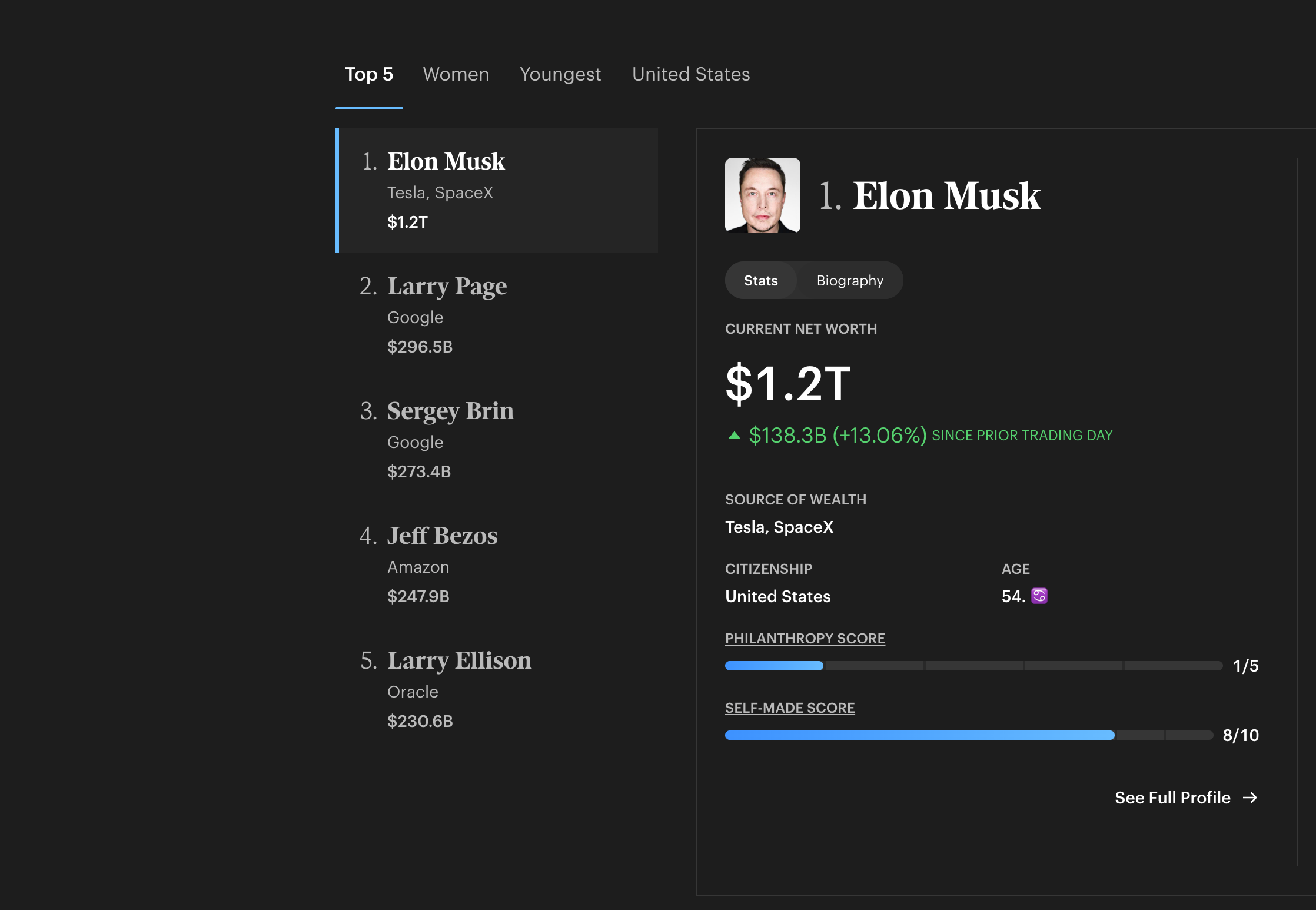Click 'Google' under Sergey Brin

[x=415, y=442]
